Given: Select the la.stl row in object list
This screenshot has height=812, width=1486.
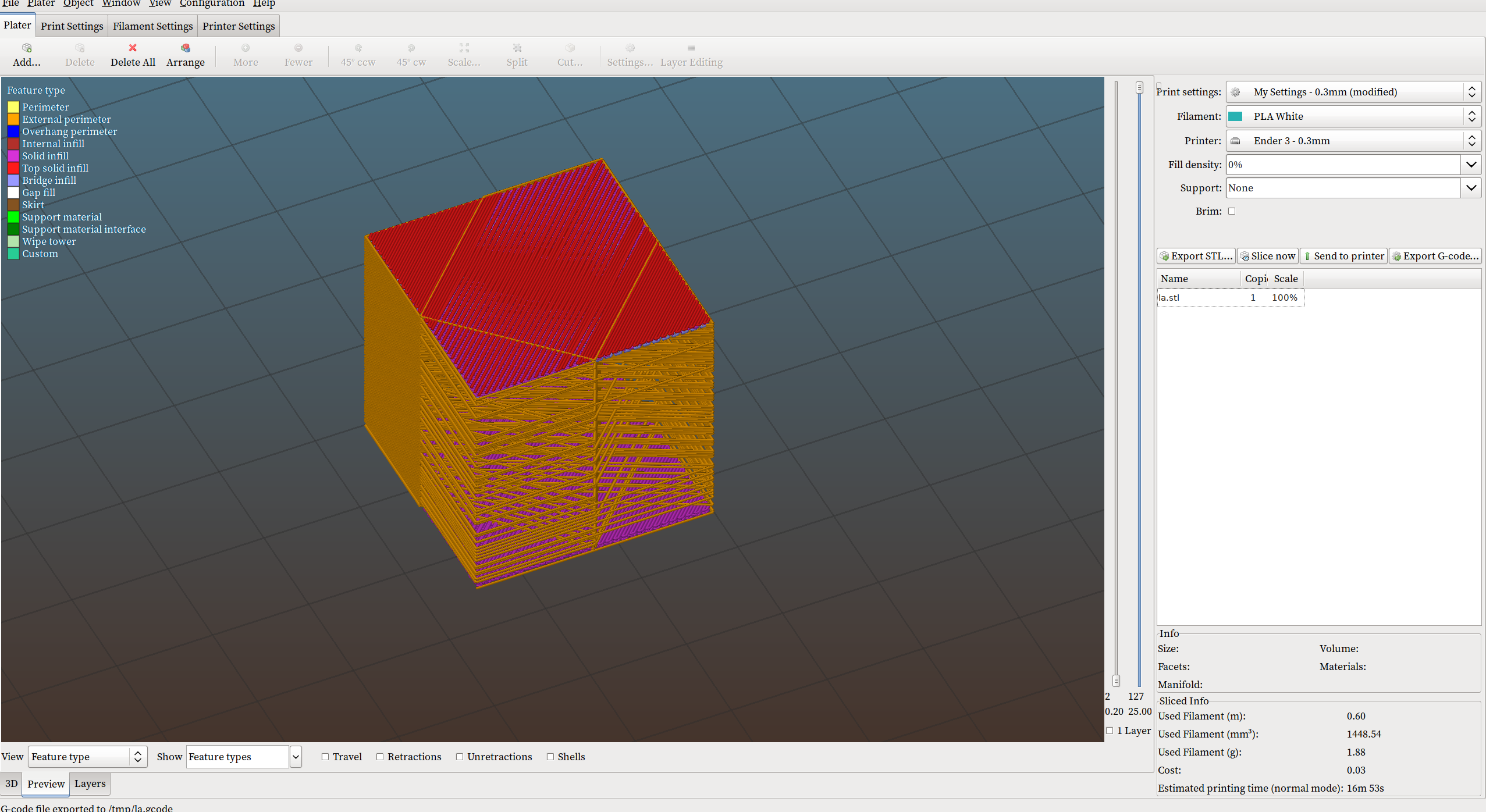Looking at the screenshot, I should tap(1169, 298).
